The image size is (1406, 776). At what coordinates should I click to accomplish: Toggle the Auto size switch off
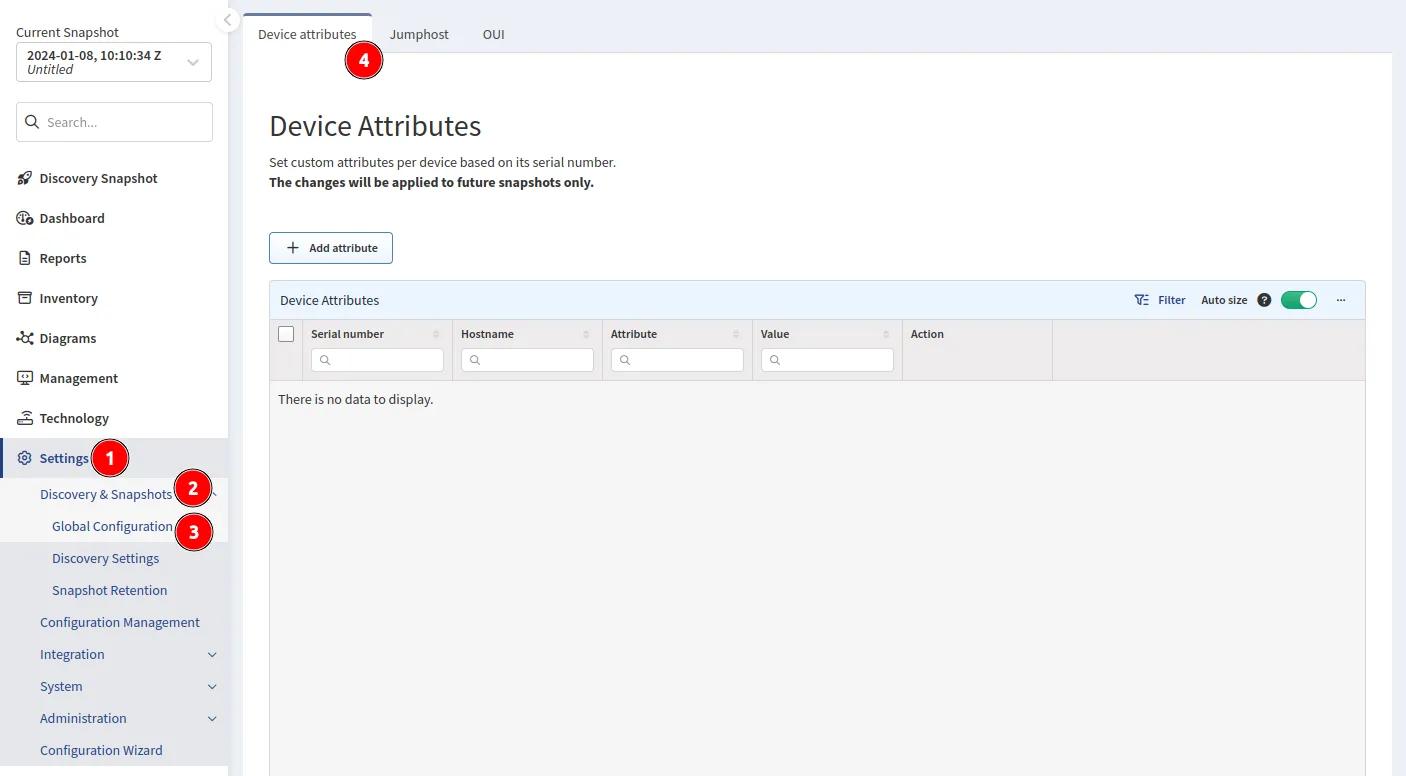[x=1298, y=300]
